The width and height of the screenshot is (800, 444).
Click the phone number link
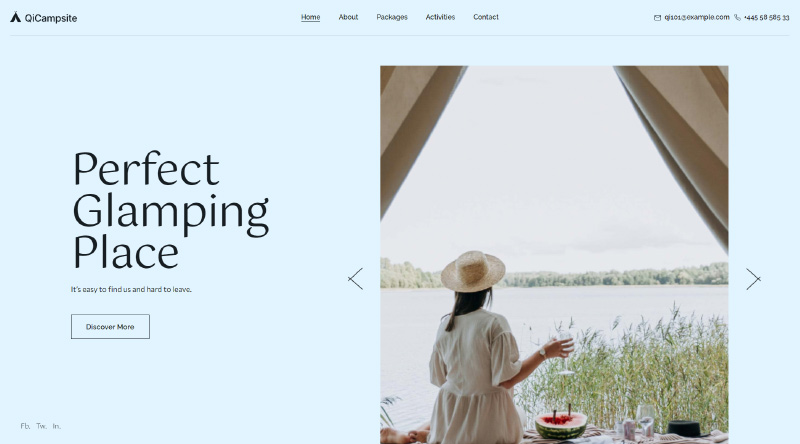pyautogui.click(x=767, y=17)
